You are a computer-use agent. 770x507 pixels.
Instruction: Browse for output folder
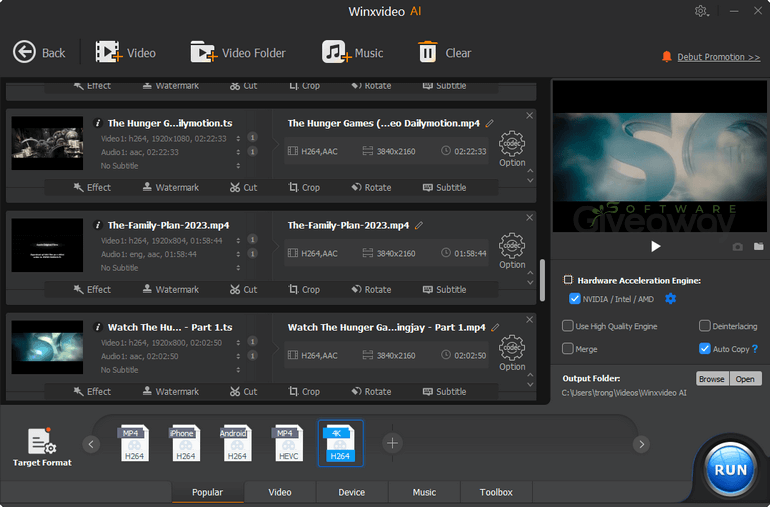point(712,379)
